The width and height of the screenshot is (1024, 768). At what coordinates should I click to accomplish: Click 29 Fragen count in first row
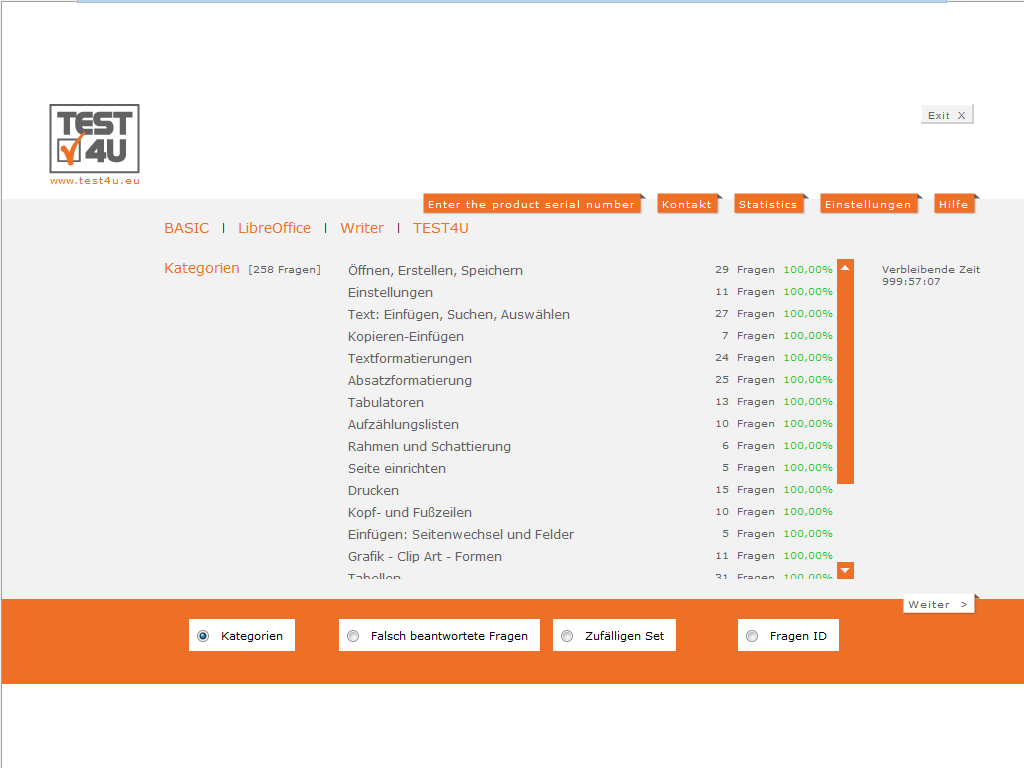pyautogui.click(x=744, y=270)
